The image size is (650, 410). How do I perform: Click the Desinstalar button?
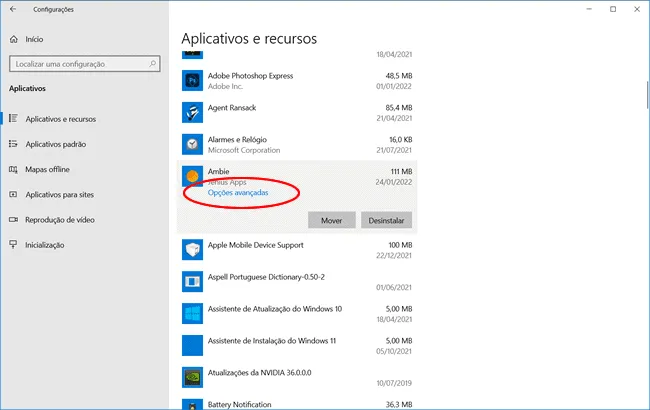point(386,220)
